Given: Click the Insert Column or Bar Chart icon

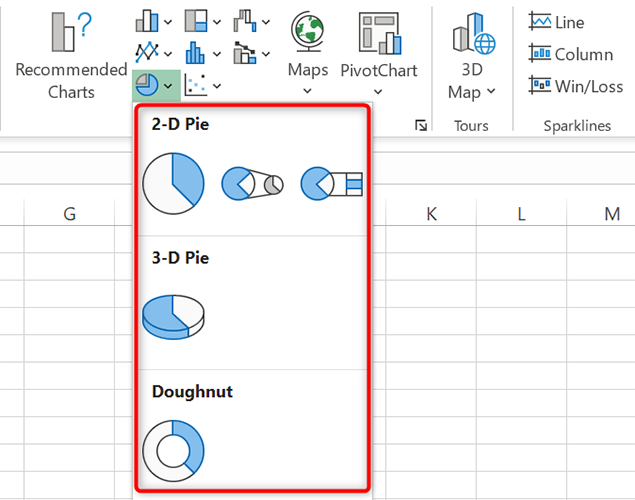Looking at the screenshot, I should [x=147, y=20].
